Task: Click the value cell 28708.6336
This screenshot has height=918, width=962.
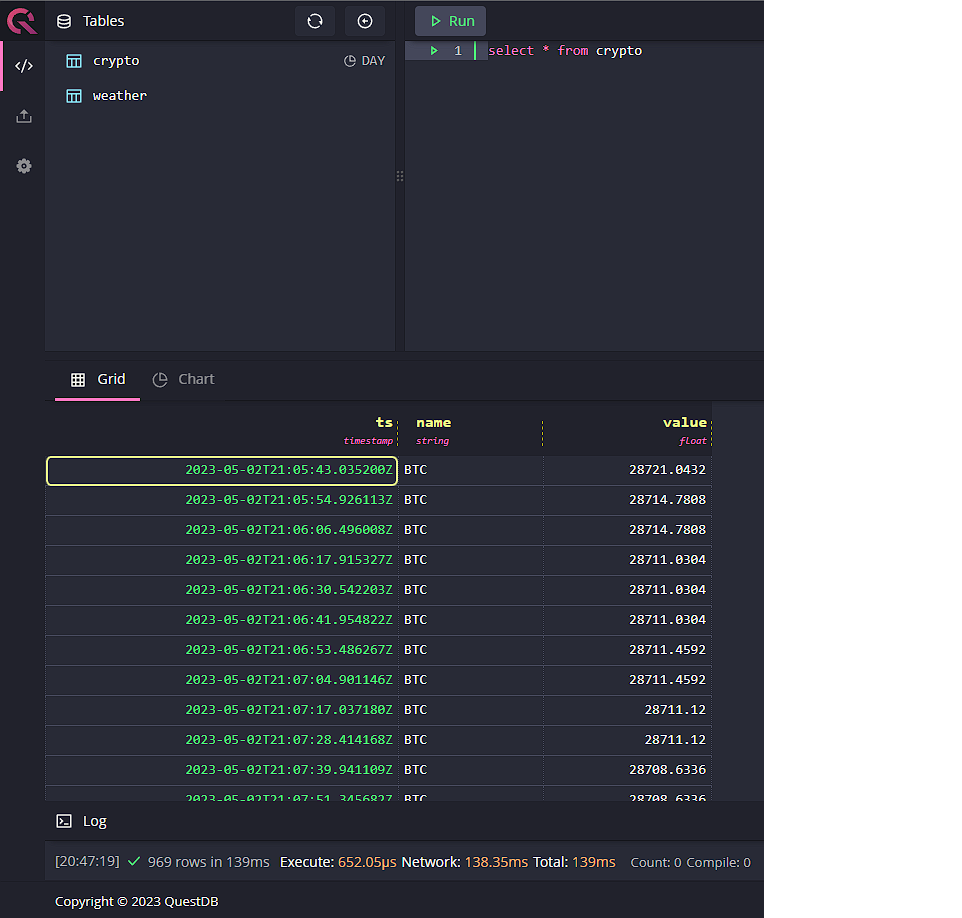Action: (x=628, y=770)
